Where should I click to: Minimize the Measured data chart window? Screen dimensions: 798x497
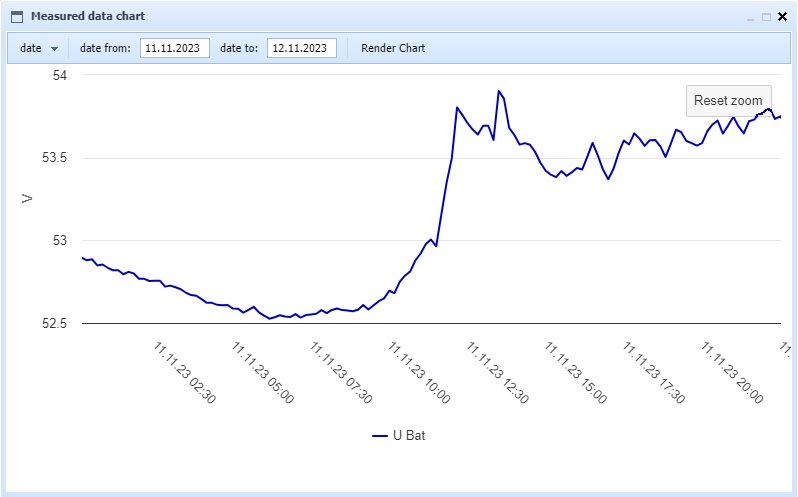[750, 17]
